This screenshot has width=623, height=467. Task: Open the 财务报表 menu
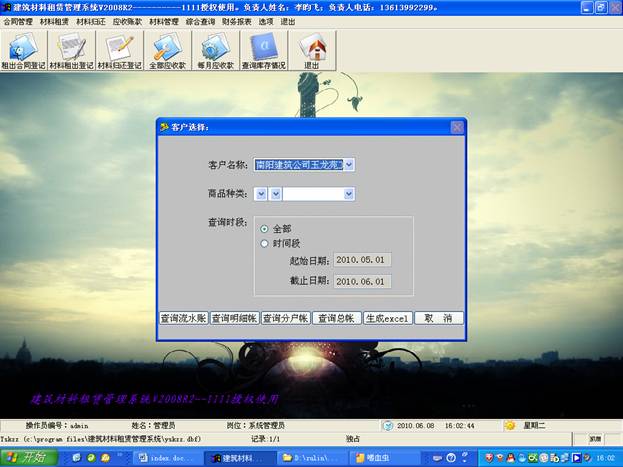tap(238, 20)
